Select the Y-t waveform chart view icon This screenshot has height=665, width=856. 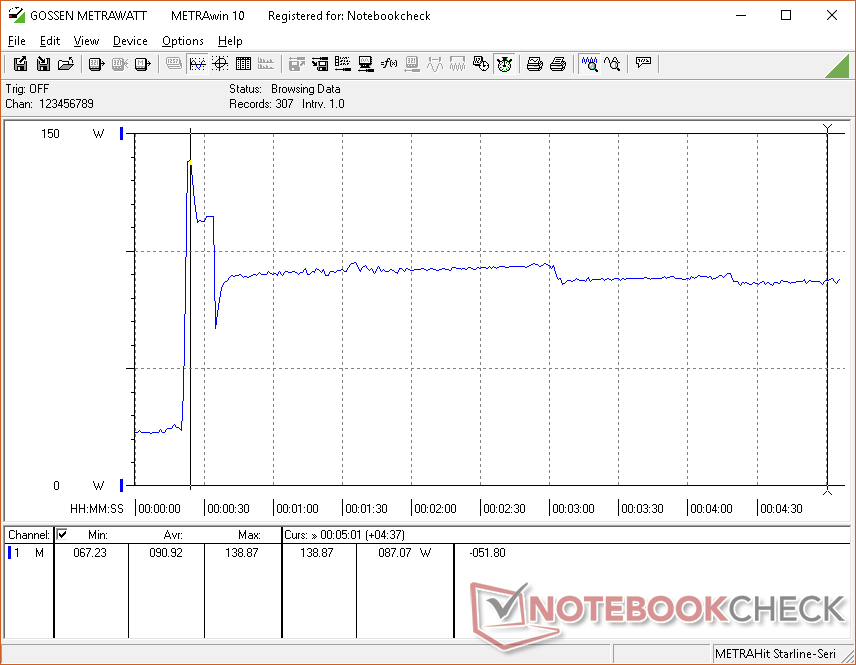(197, 64)
